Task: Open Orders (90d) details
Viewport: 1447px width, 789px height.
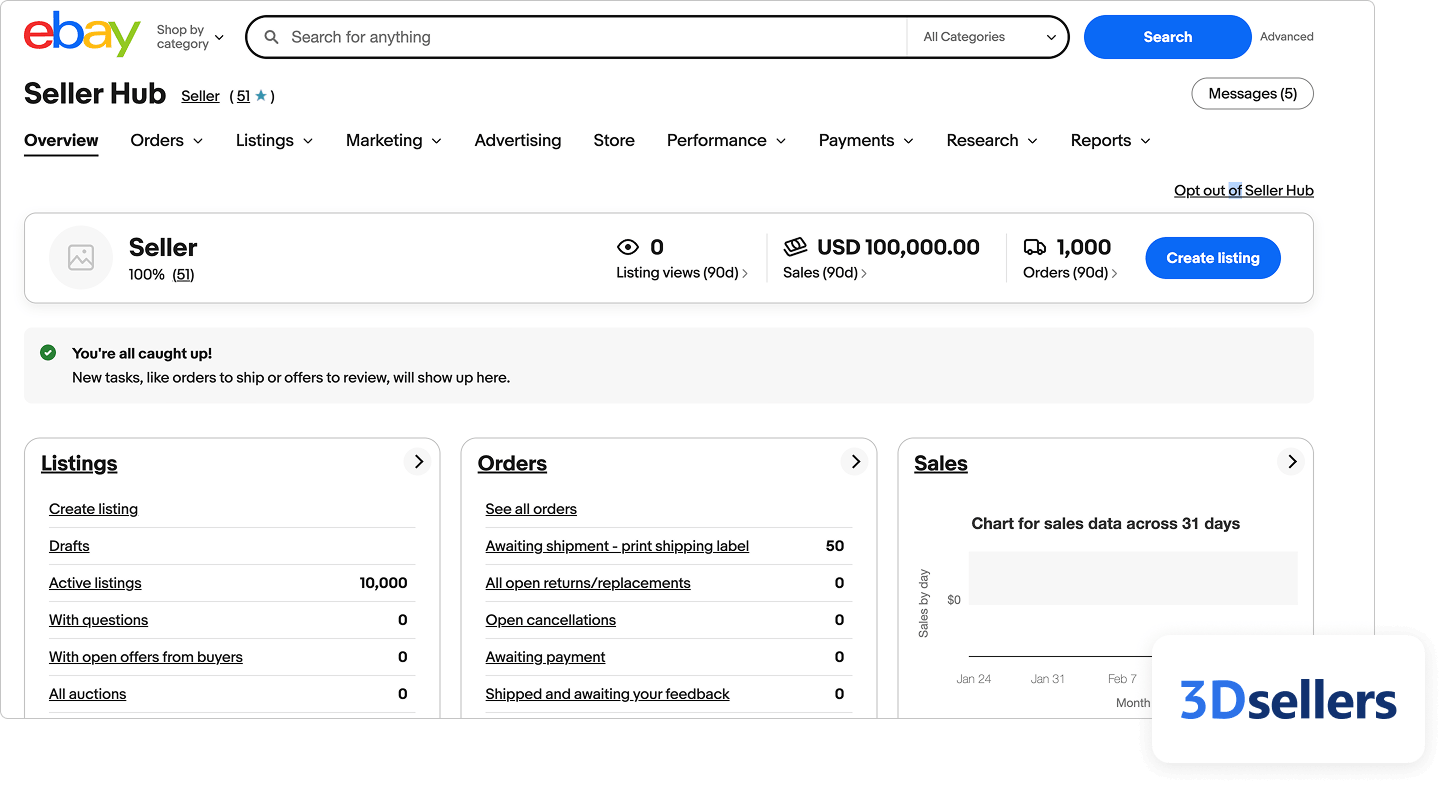Action: tap(1070, 273)
